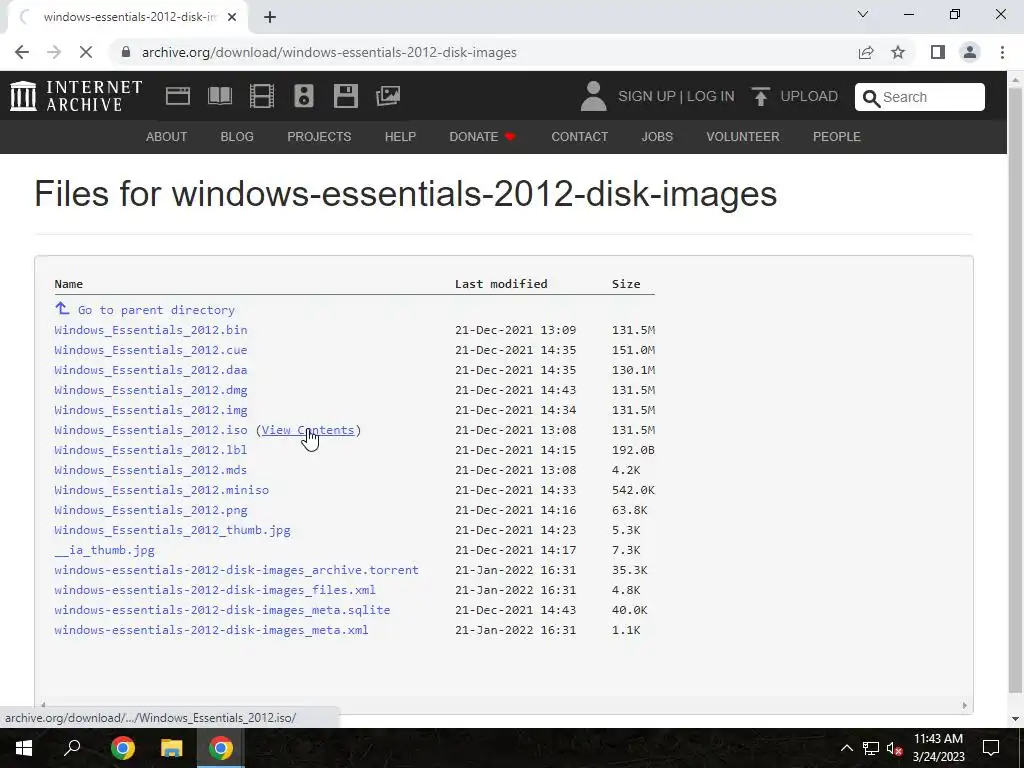Open a new browser tab

[x=270, y=17]
